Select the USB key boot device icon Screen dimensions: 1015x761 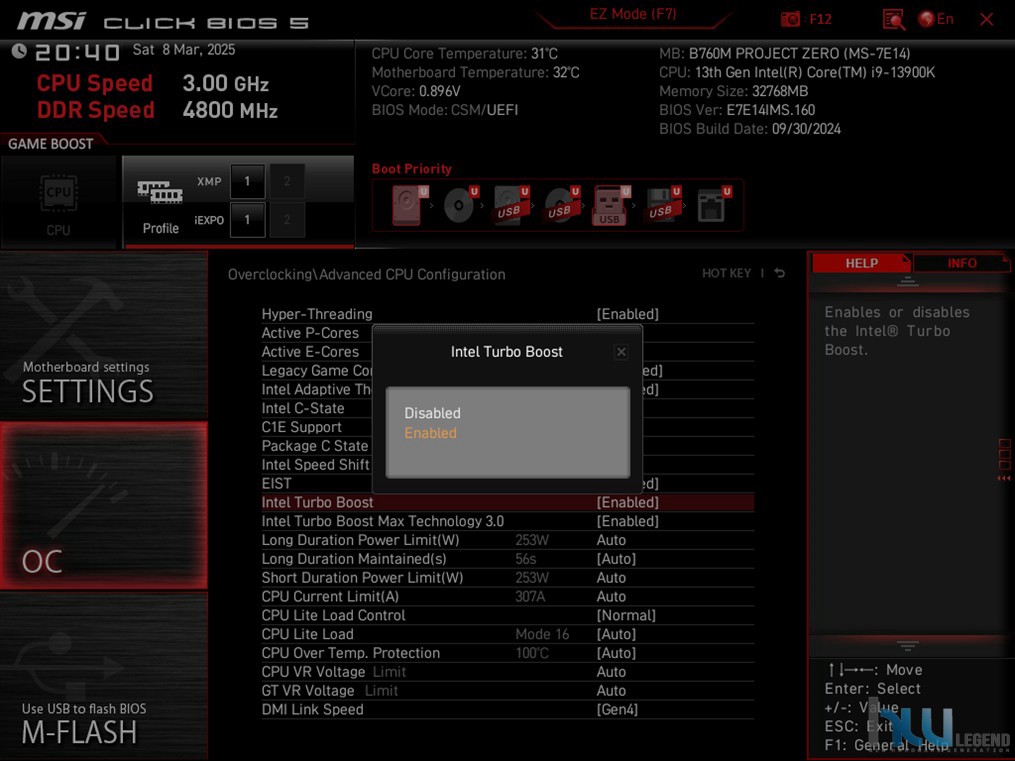pyautogui.click(x=611, y=204)
